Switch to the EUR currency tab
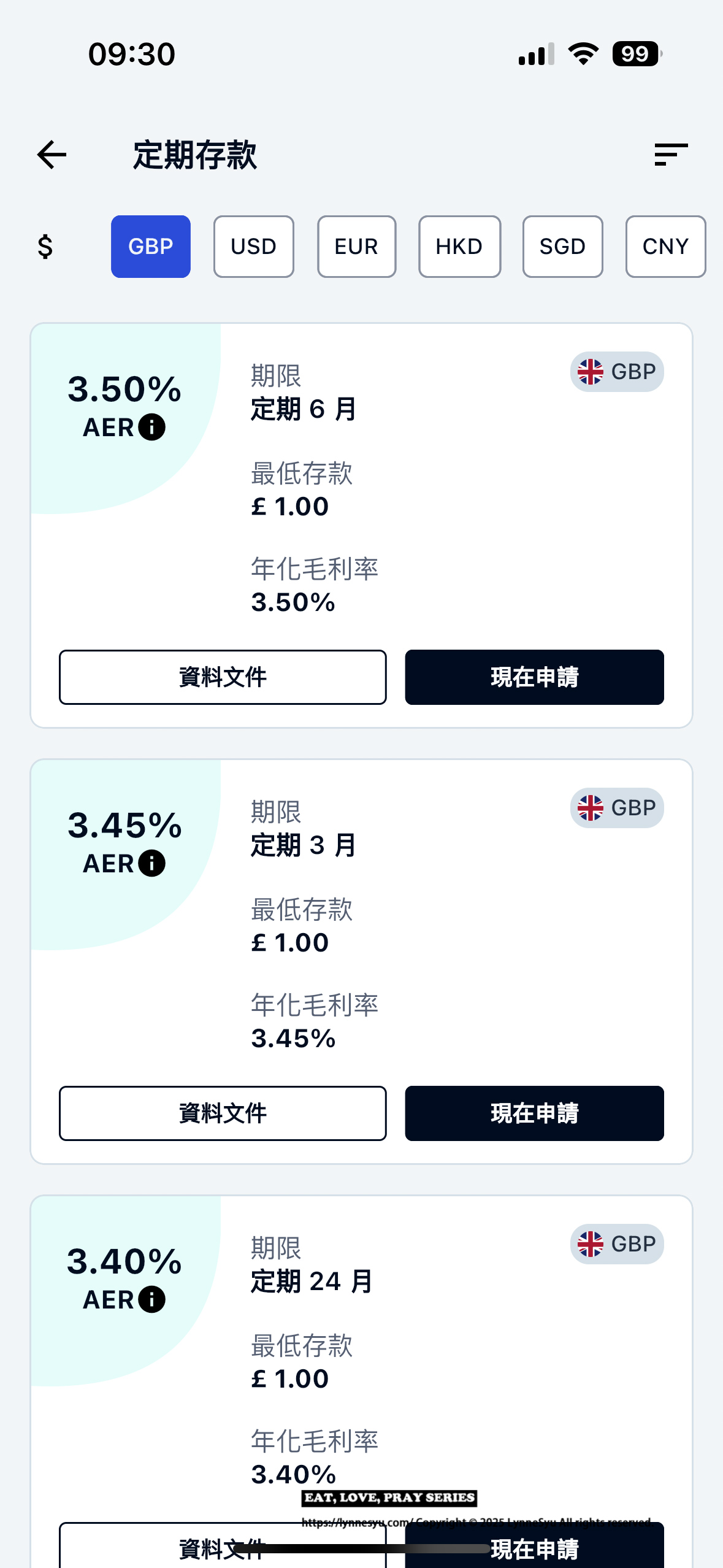 pyautogui.click(x=356, y=247)
